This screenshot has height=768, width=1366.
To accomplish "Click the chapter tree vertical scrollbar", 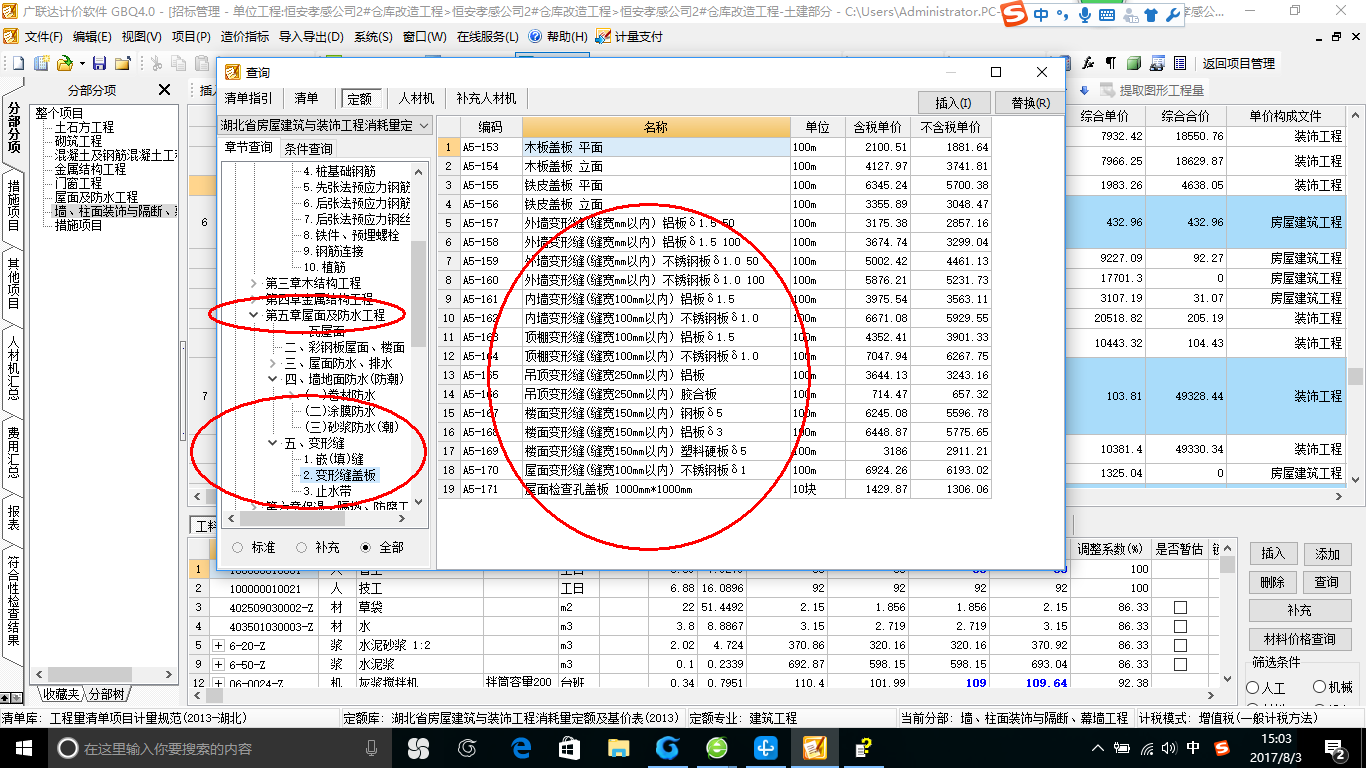I will [x=419, y=335].
